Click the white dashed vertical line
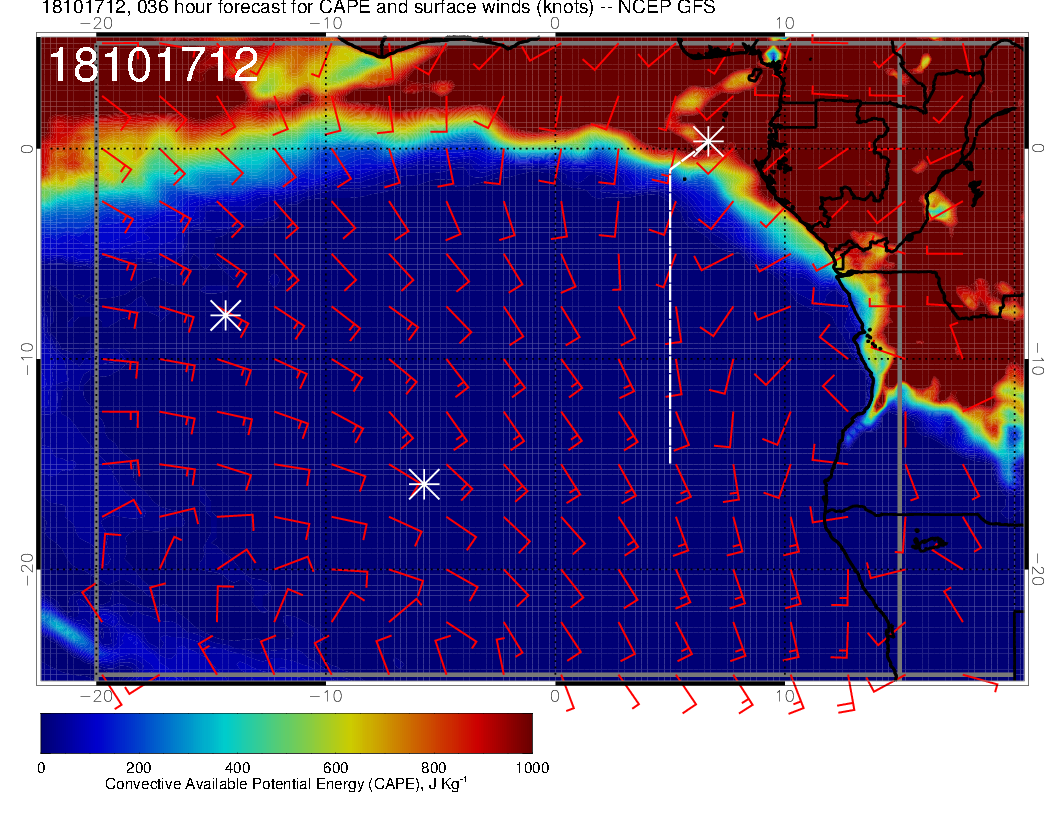1056x816 pixels. point(670,320)
